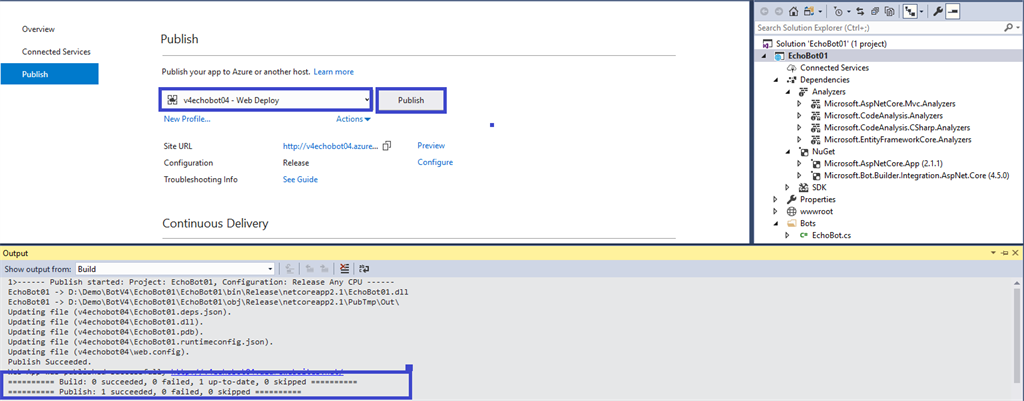This screenshot has width=1024, height=401.
Task: Click Forward arrow in Solution Explorer toolbar
Action: 778,12
